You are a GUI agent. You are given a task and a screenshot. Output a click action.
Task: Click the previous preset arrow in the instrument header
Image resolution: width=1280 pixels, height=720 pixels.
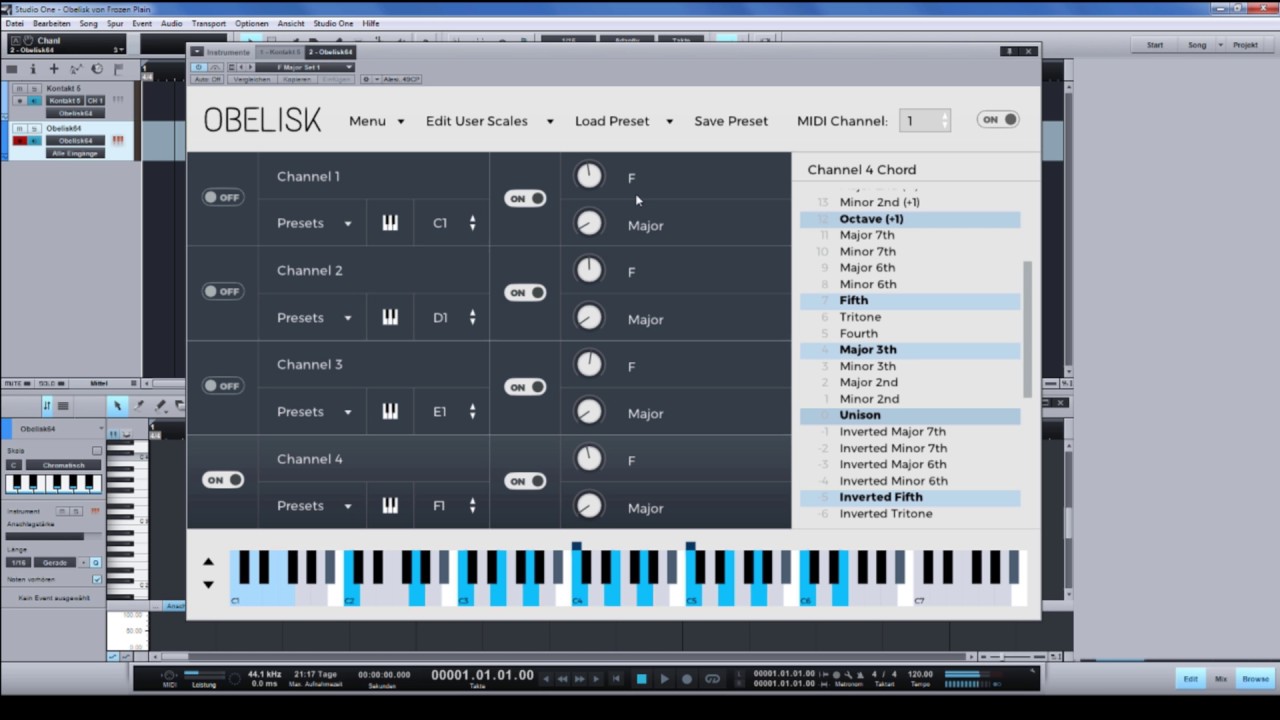click(x=240, y=67)
